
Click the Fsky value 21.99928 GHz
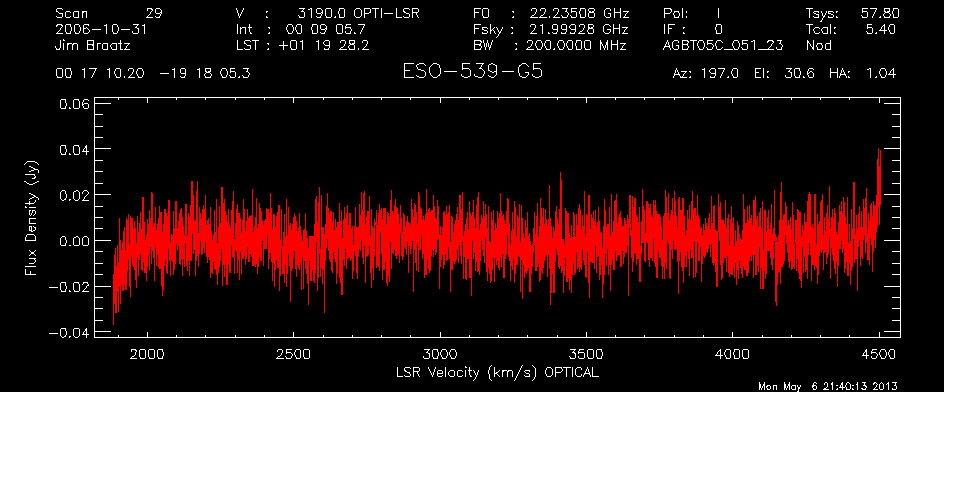579,29
